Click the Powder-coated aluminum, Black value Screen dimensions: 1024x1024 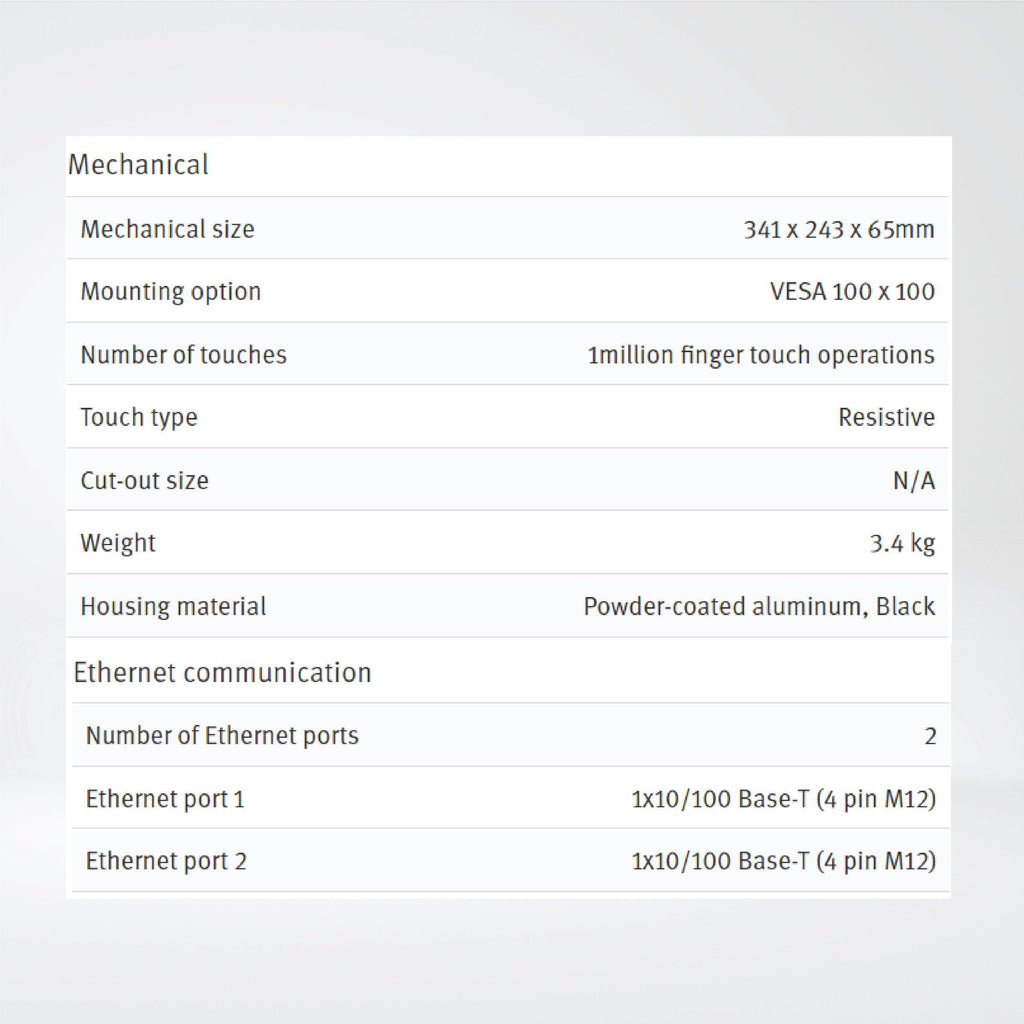coord(759,607)
